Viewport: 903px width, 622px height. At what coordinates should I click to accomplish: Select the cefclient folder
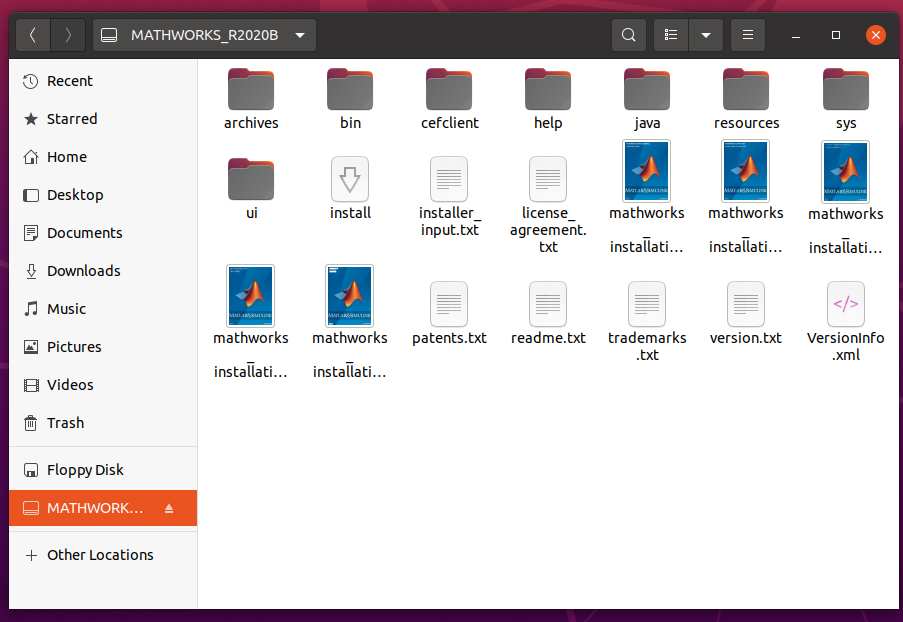(x=449, y=99)
